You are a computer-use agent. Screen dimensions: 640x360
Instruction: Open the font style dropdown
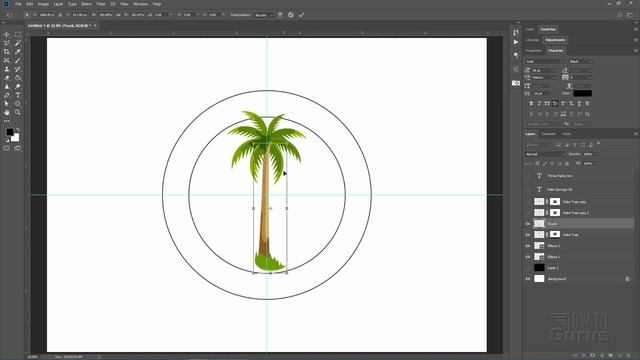click(580, 61)
